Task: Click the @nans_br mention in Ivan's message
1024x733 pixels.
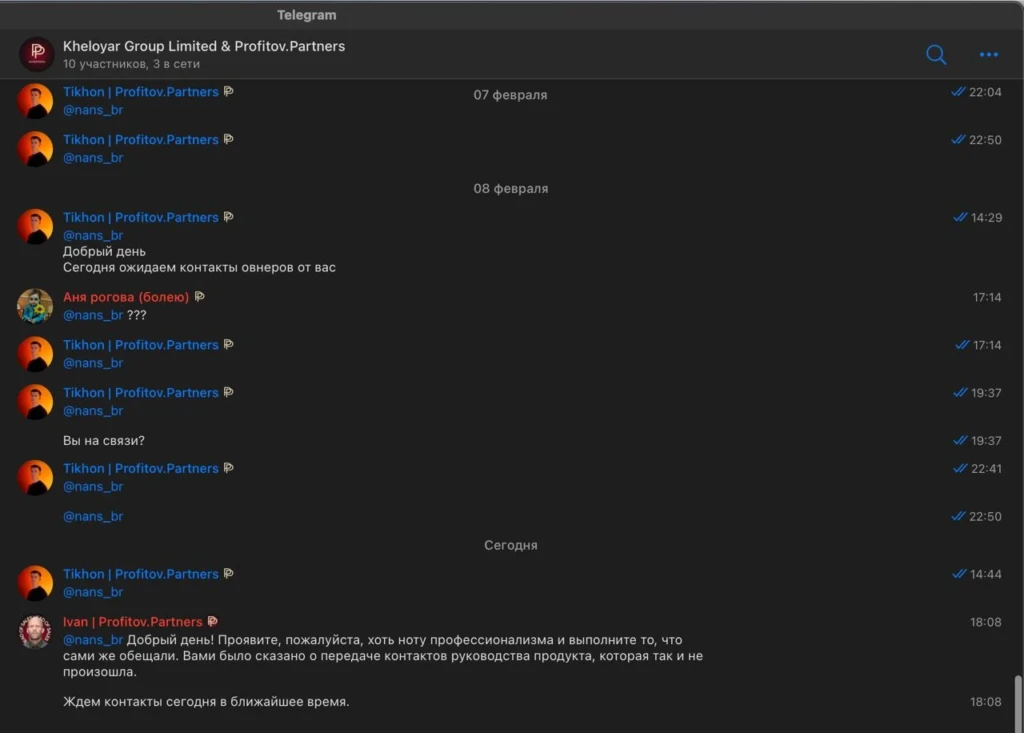Action: click(x=93, y=640)
